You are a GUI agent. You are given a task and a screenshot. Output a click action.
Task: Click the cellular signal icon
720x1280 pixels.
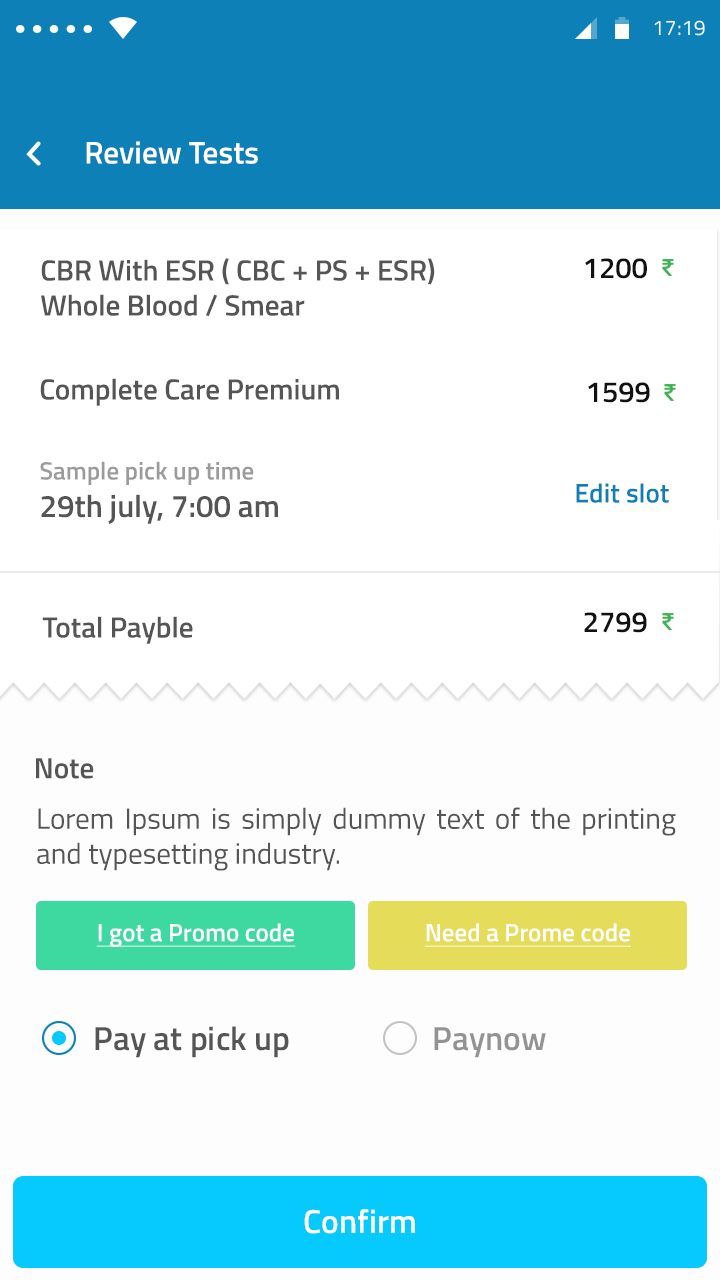[x=586, y=29]
